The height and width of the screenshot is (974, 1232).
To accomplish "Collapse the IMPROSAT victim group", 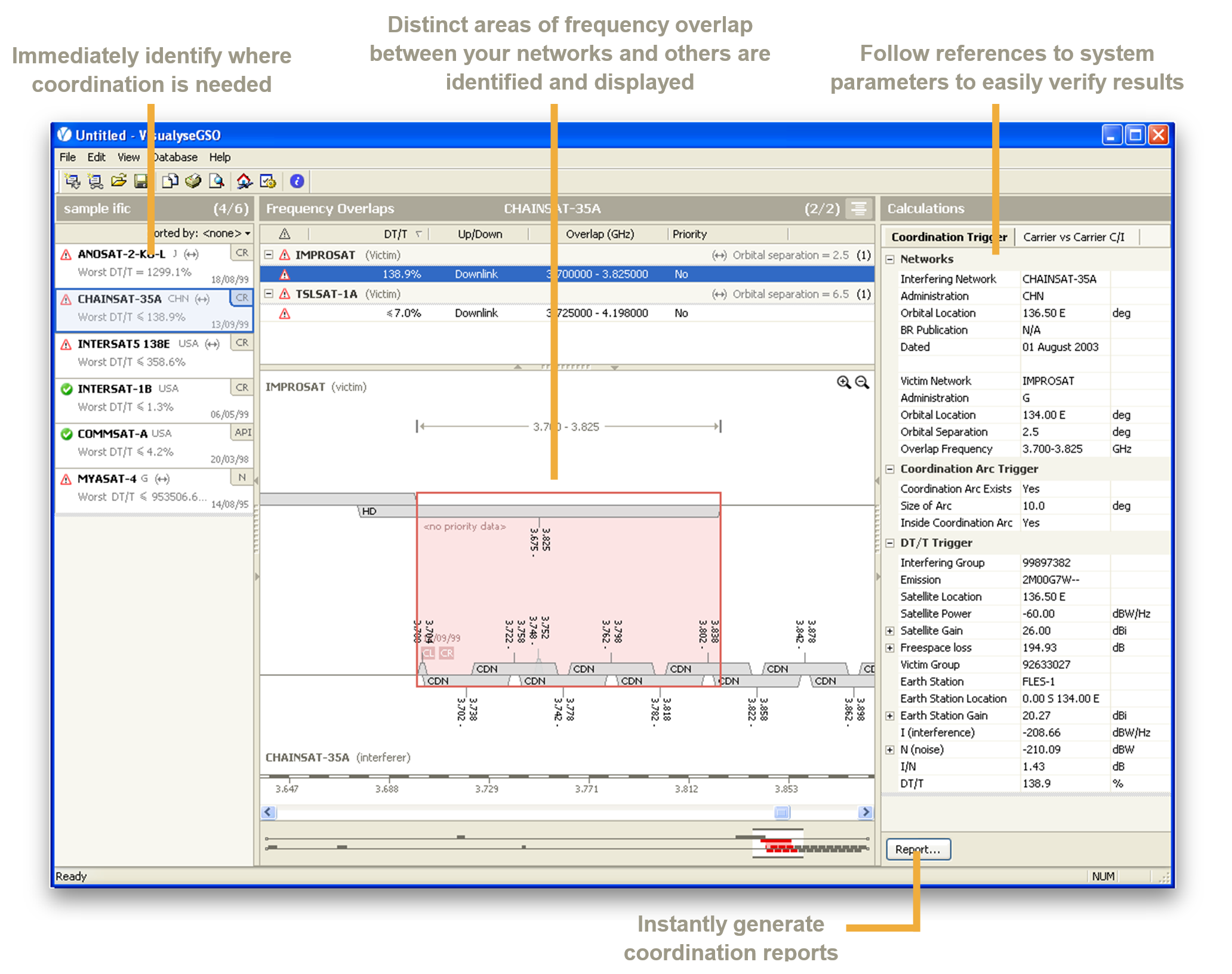I will [269, 255].
